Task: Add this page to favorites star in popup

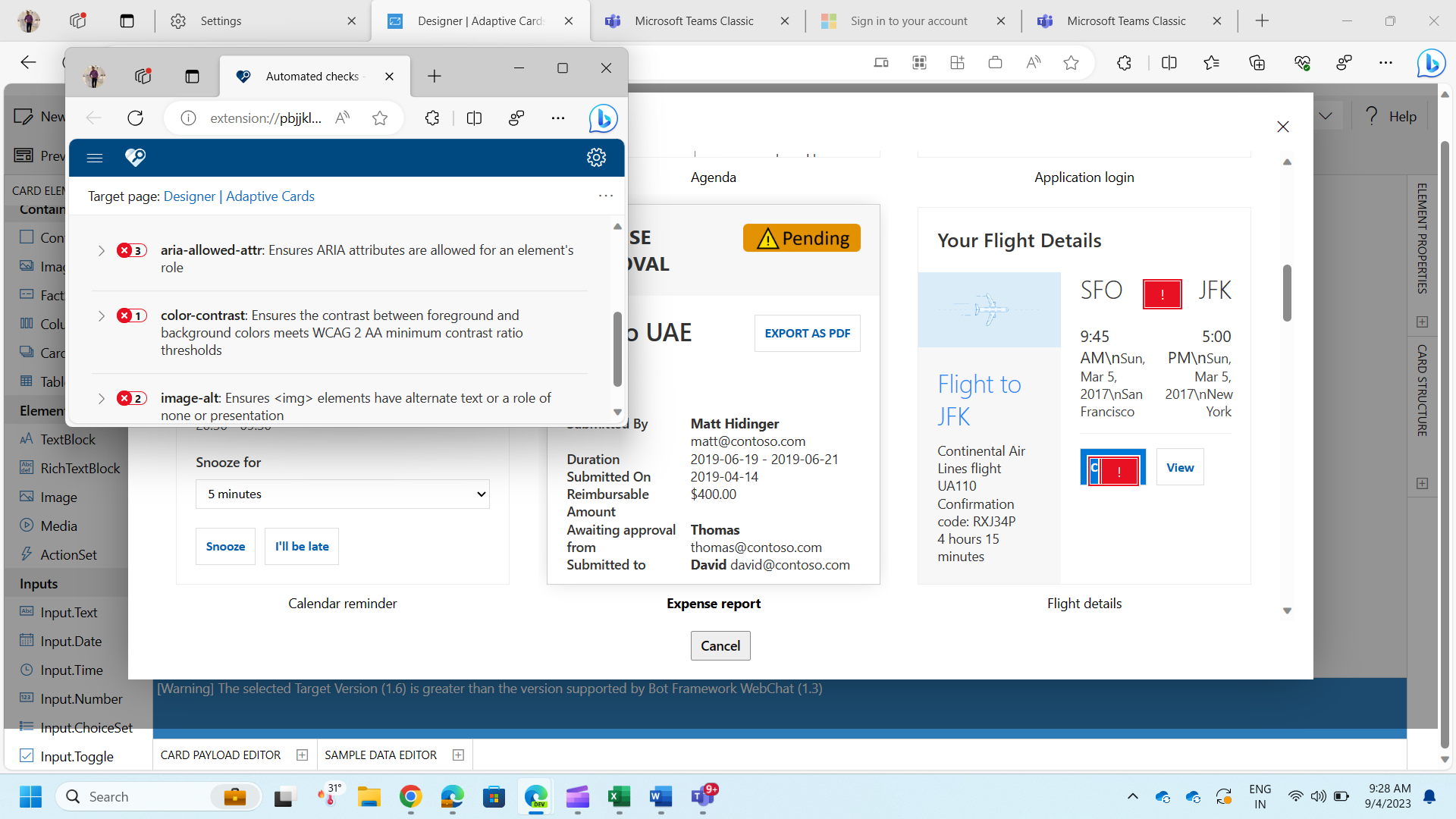Action: [x=380, y=118]
